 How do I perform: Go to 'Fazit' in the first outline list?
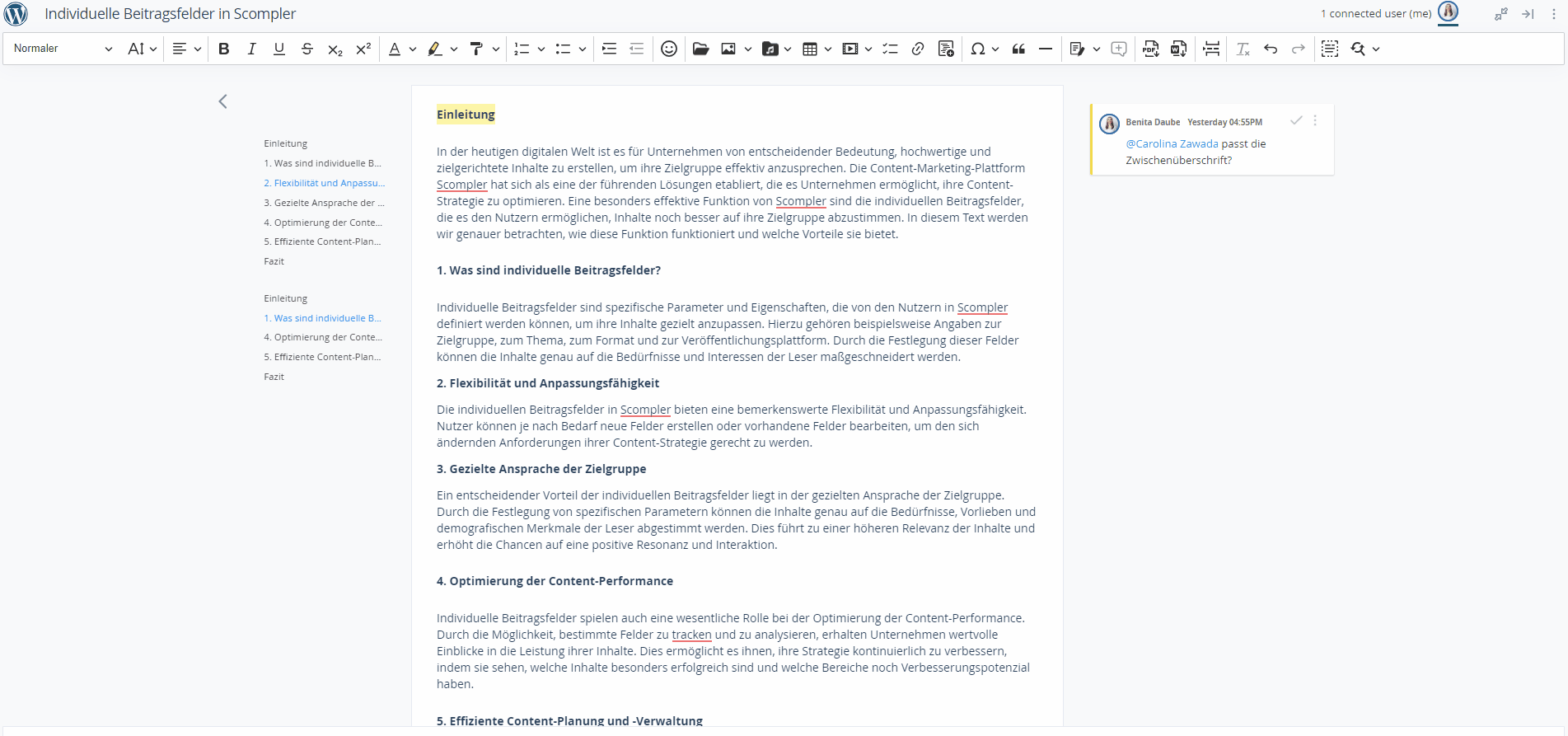pyautogui.click(x=274, y=261)
